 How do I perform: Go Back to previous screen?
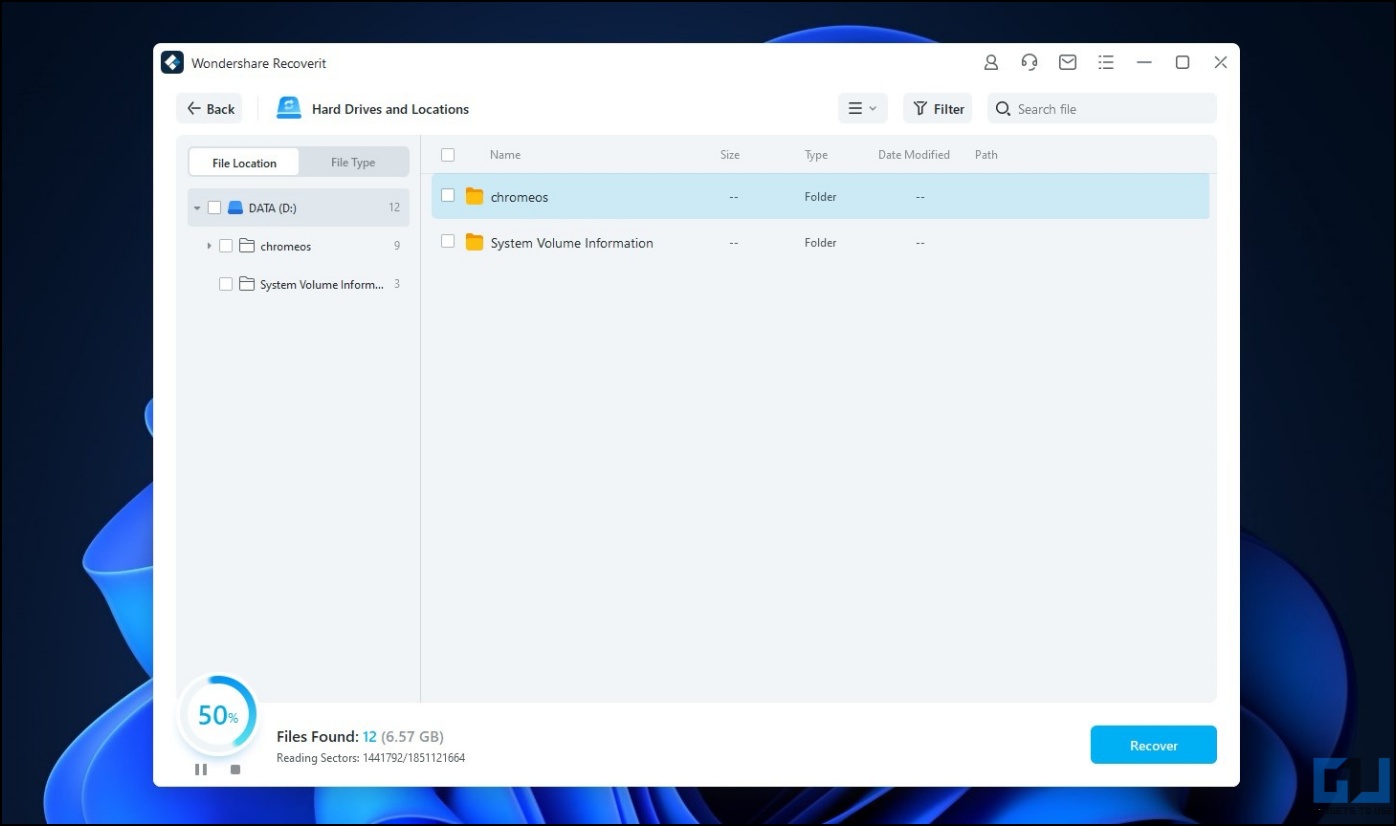pyautogui.click(x=210, y=109)
